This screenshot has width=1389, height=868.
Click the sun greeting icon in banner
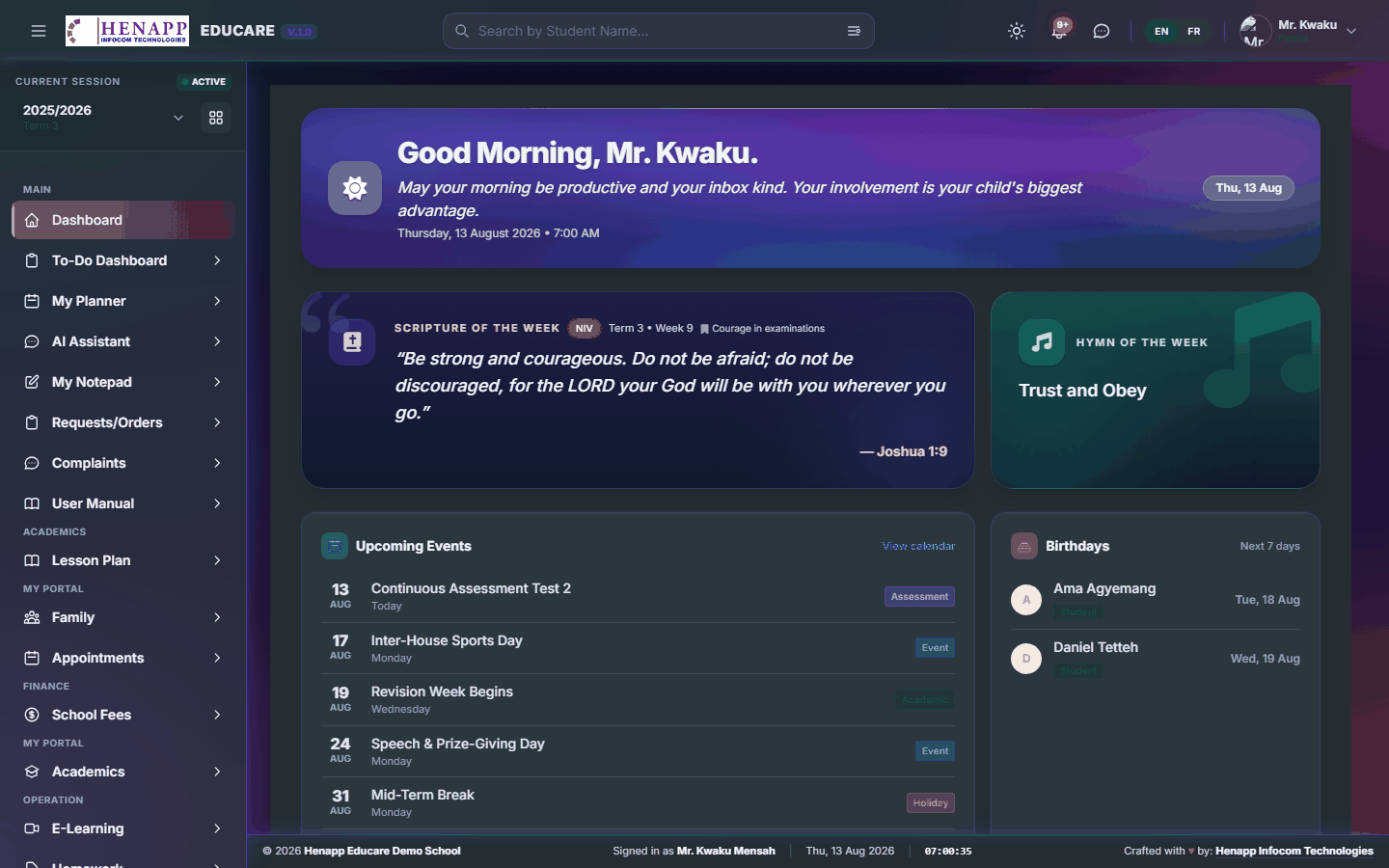click(355, 188)
